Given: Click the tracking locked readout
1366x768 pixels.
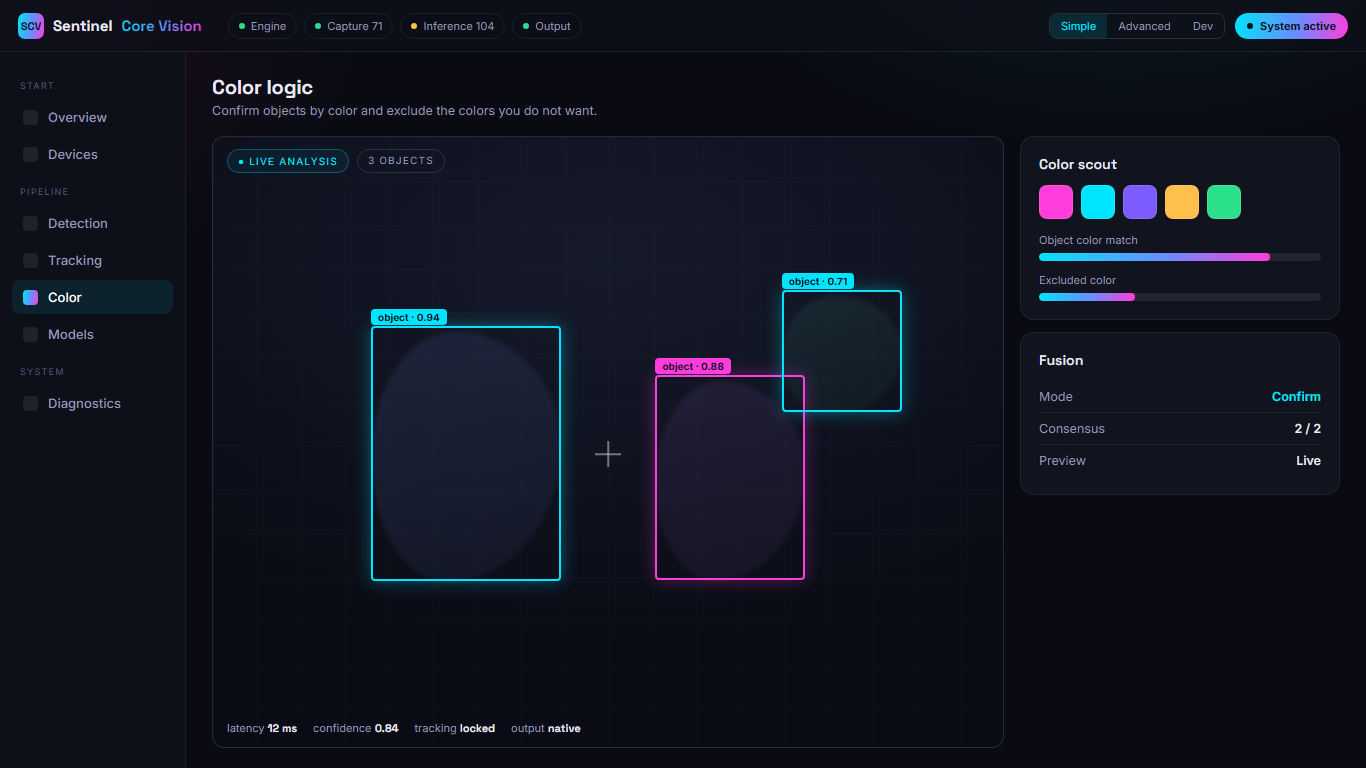Looking at the screenshot, I should click(455, 728).
